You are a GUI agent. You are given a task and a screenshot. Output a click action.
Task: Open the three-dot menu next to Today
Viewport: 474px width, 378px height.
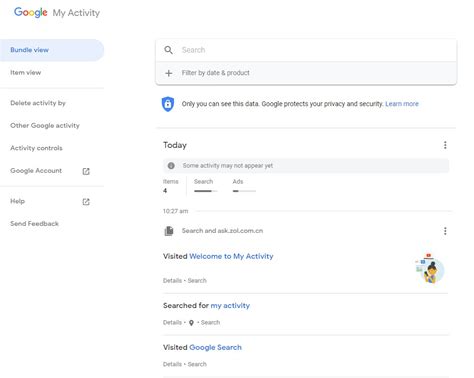pos(445,145)
